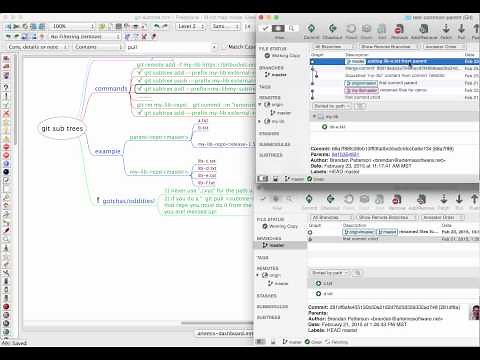Screen dimensions: 480x360
Task: Click Pull in the upper SourceTree toolbar
Action: [x=461, y=31]
